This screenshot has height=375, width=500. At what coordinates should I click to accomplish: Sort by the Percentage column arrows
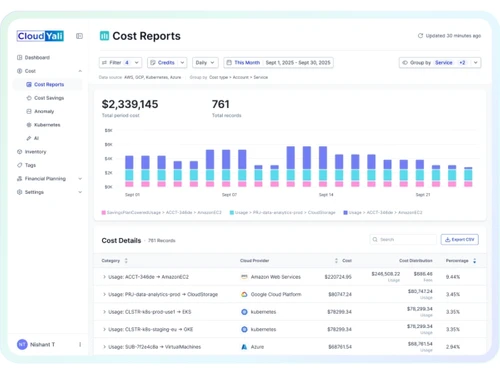pyautogui.click(x=475, y=261)
